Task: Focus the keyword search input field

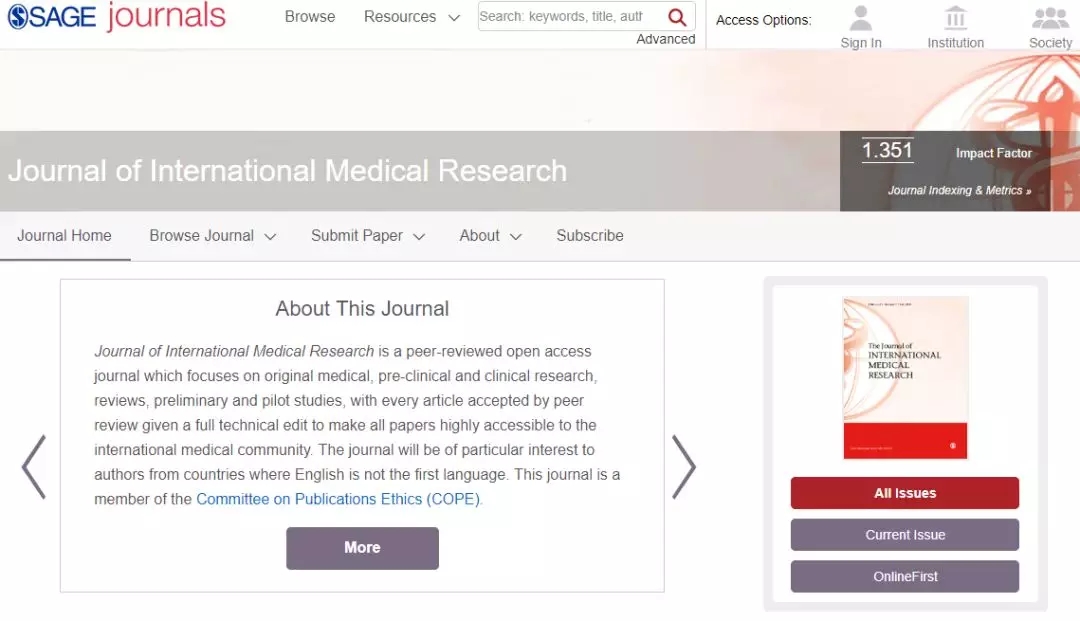Action: 571,17
